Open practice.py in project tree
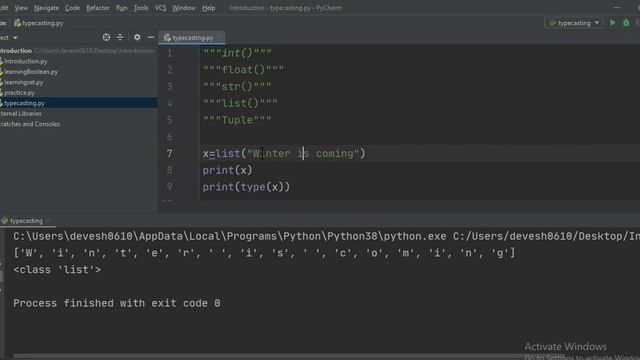The height and width of the screenshot is (360, 640). pos(19,93)
